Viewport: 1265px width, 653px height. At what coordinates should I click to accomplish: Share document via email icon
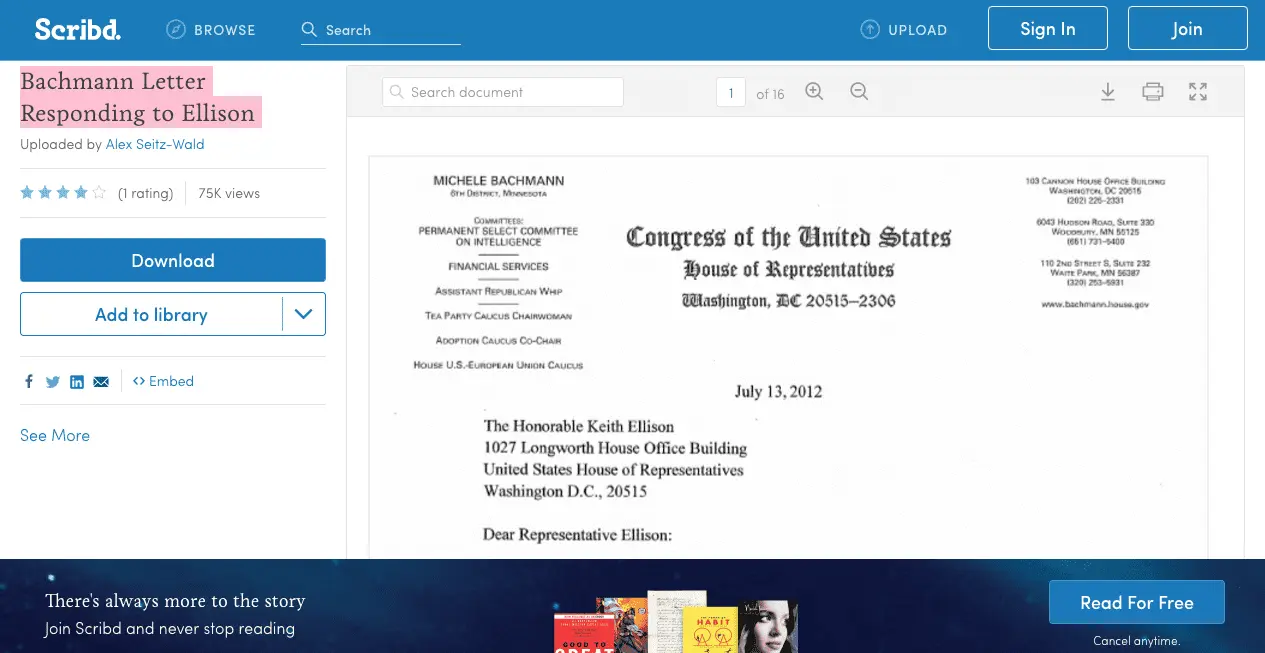(101, 381)
